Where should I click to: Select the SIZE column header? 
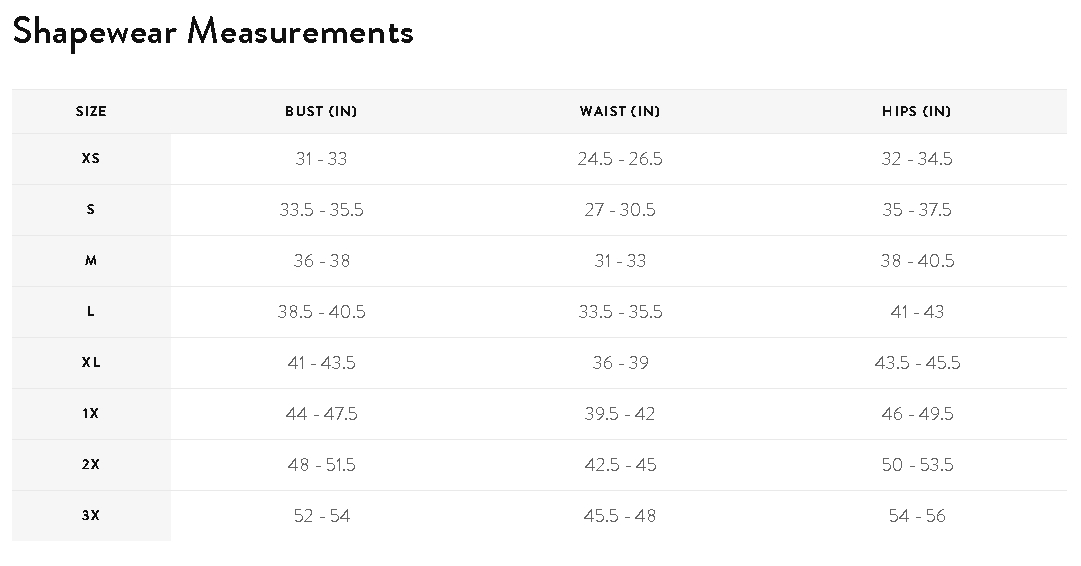click(91, 112)
